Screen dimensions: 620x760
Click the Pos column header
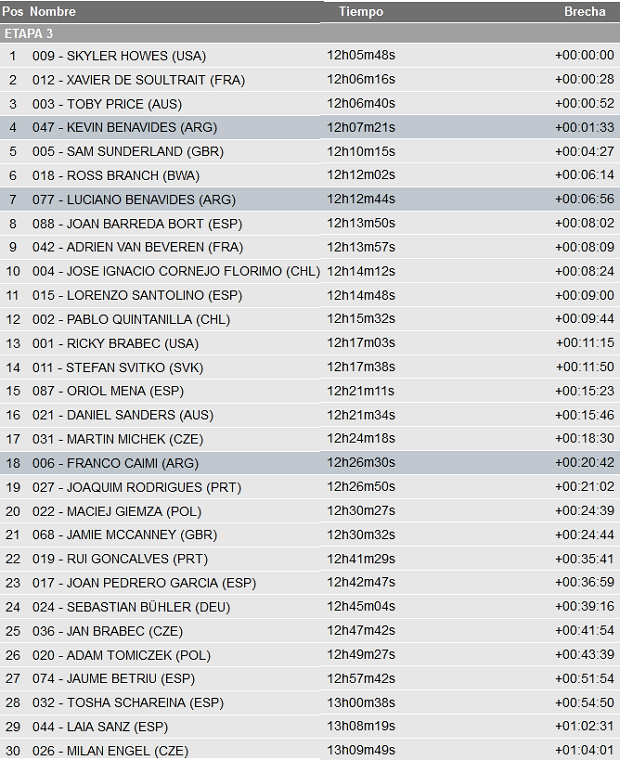(x=13, y=12)
